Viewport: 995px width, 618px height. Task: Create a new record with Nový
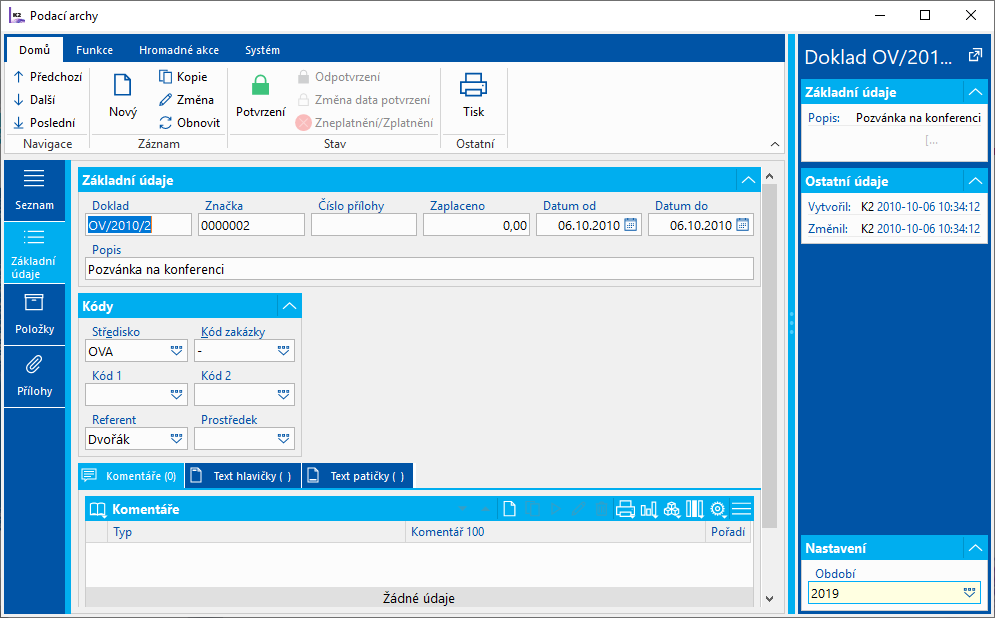122,96
